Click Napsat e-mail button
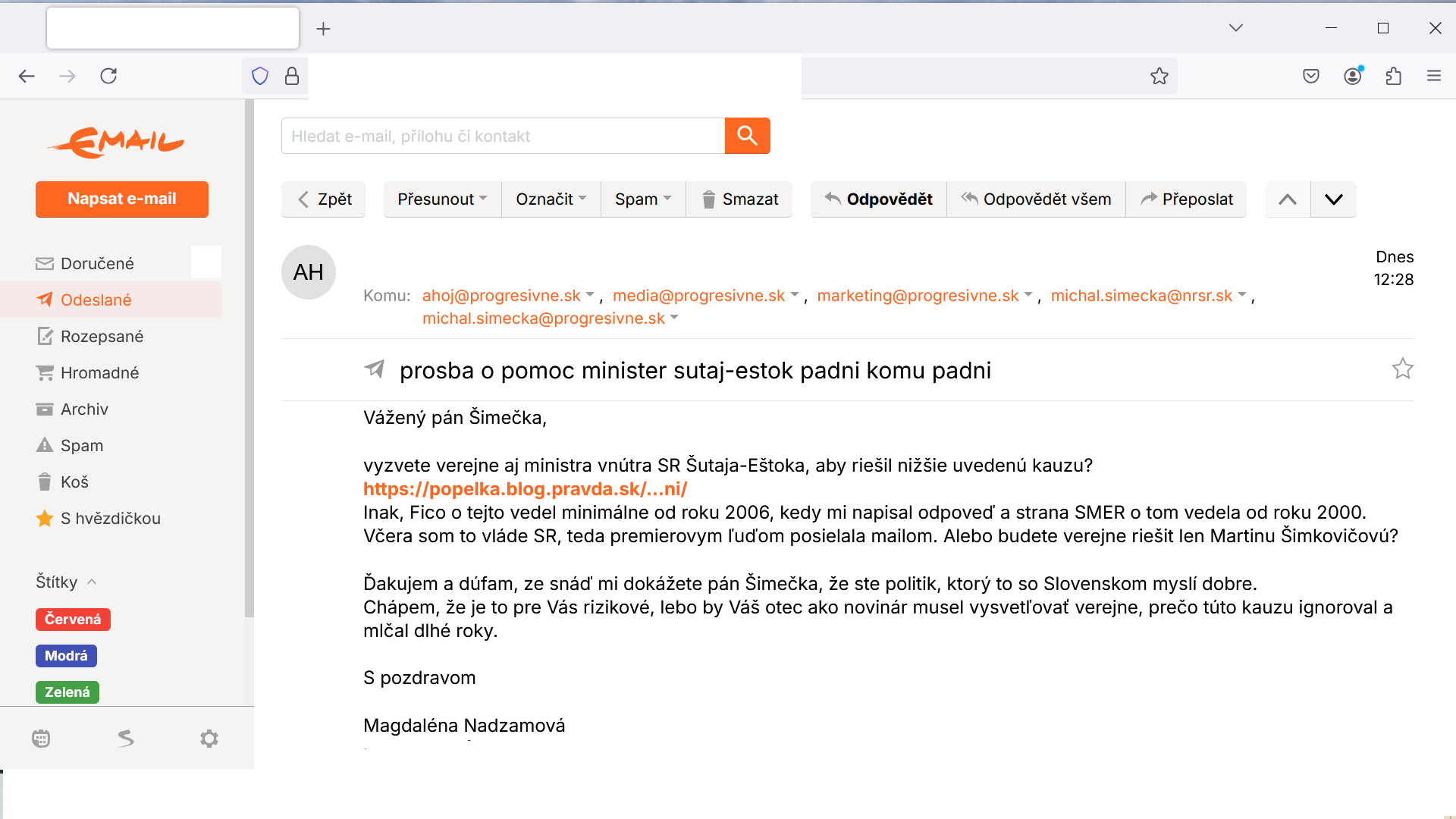The width and height of the screenshot is (1456, 819). pyautogui.click(x=122, y=199)
